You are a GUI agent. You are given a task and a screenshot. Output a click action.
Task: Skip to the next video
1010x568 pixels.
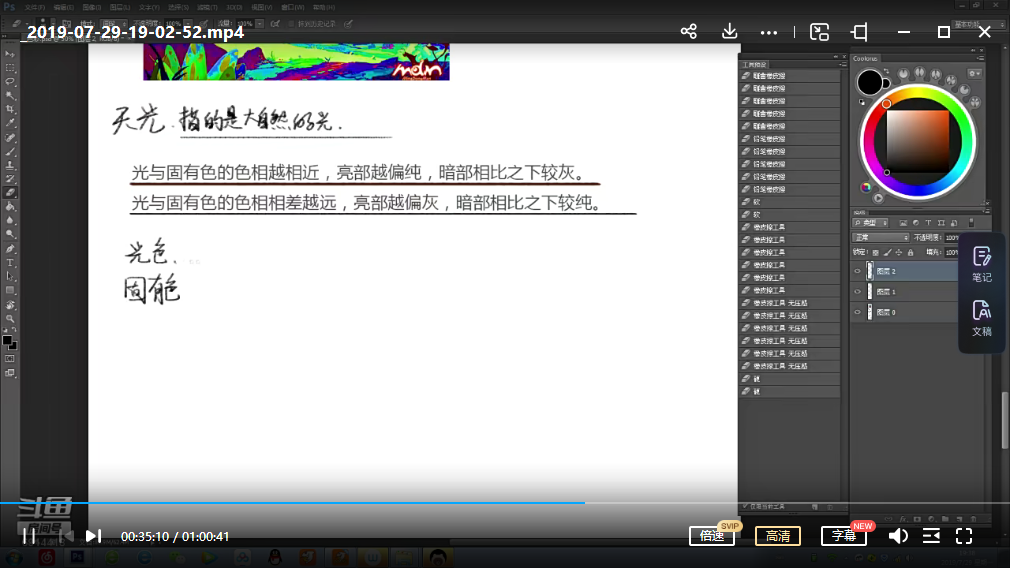pyautogui.click(x=93, y=536)
